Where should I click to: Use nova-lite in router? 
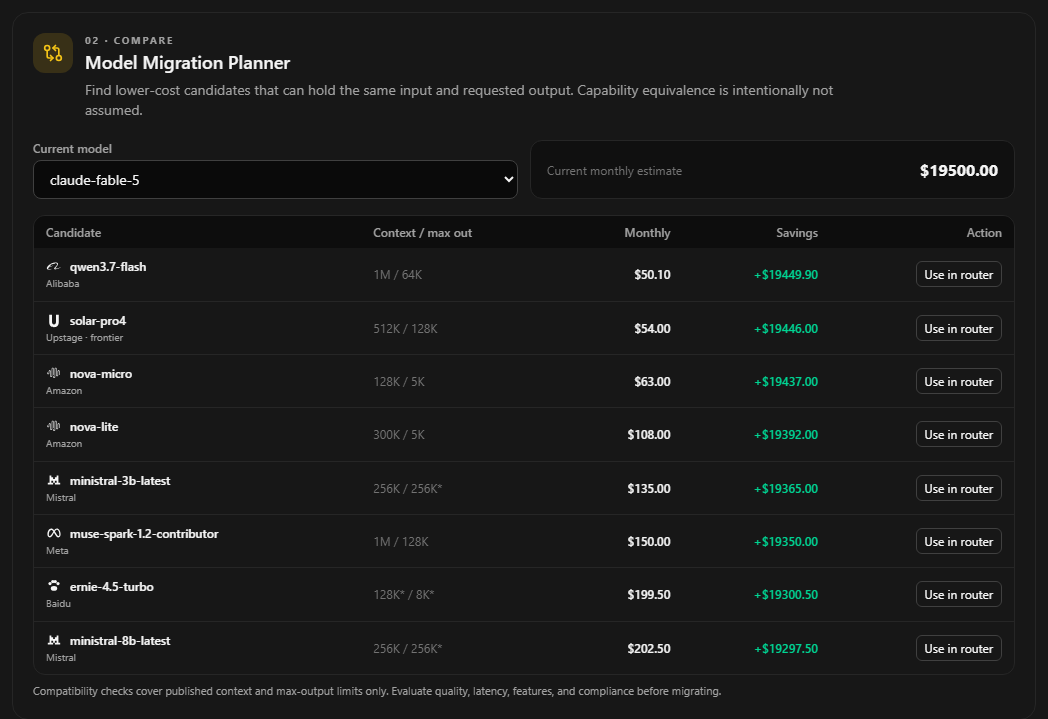point(958,434)
